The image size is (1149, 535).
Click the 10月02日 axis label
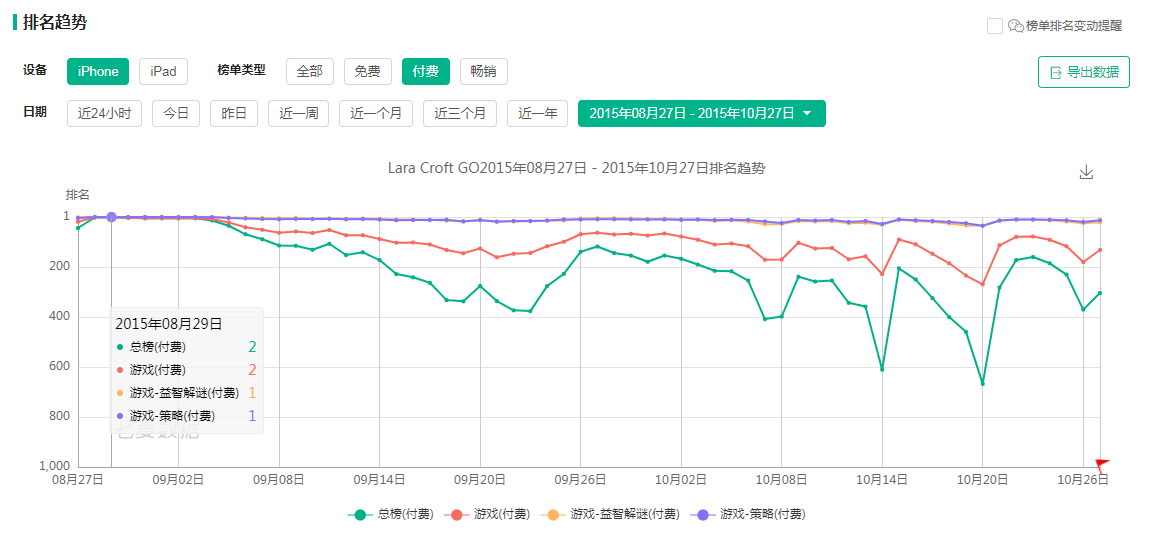coord(681,480)
